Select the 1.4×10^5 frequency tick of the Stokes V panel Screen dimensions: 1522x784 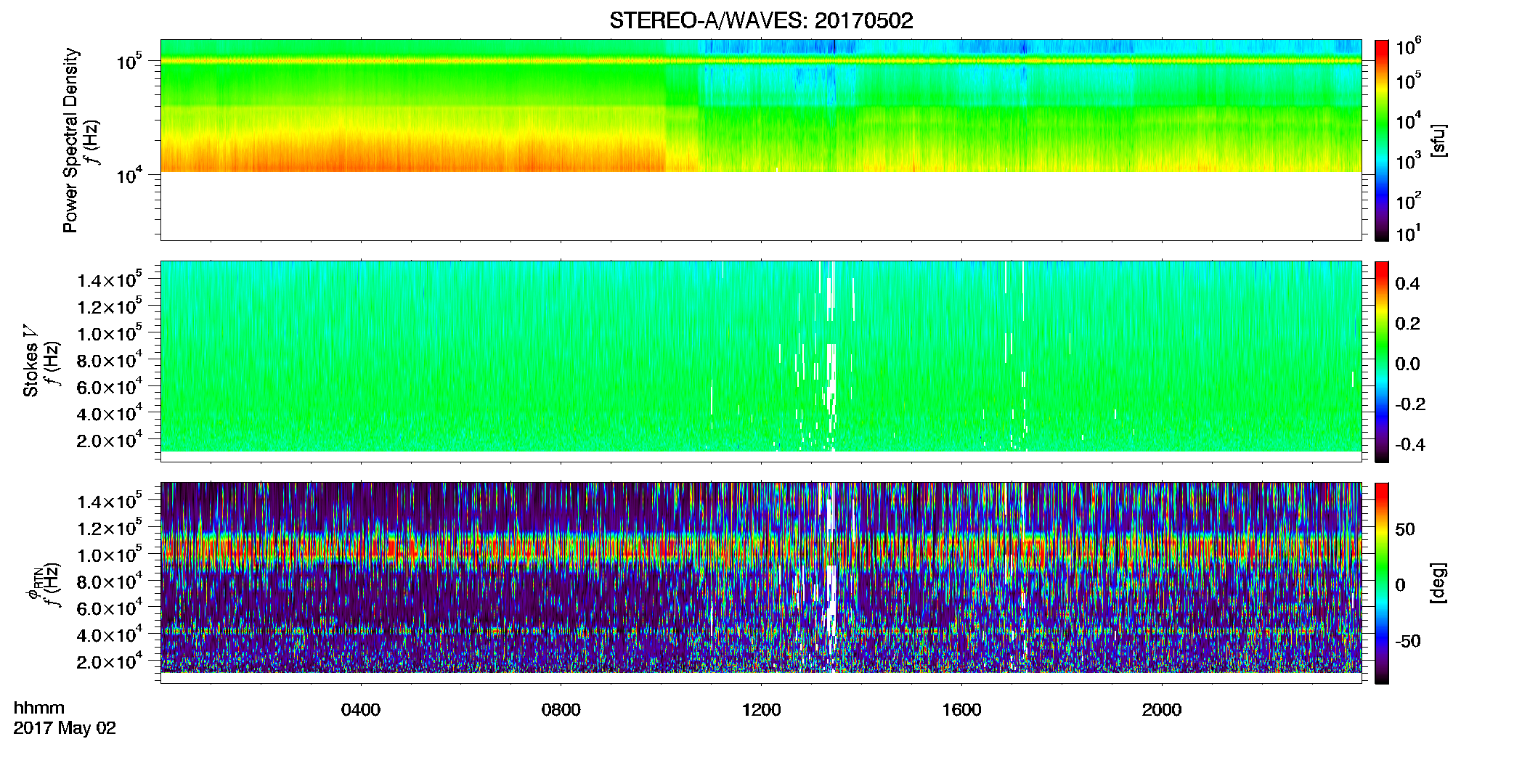(109, 279)
